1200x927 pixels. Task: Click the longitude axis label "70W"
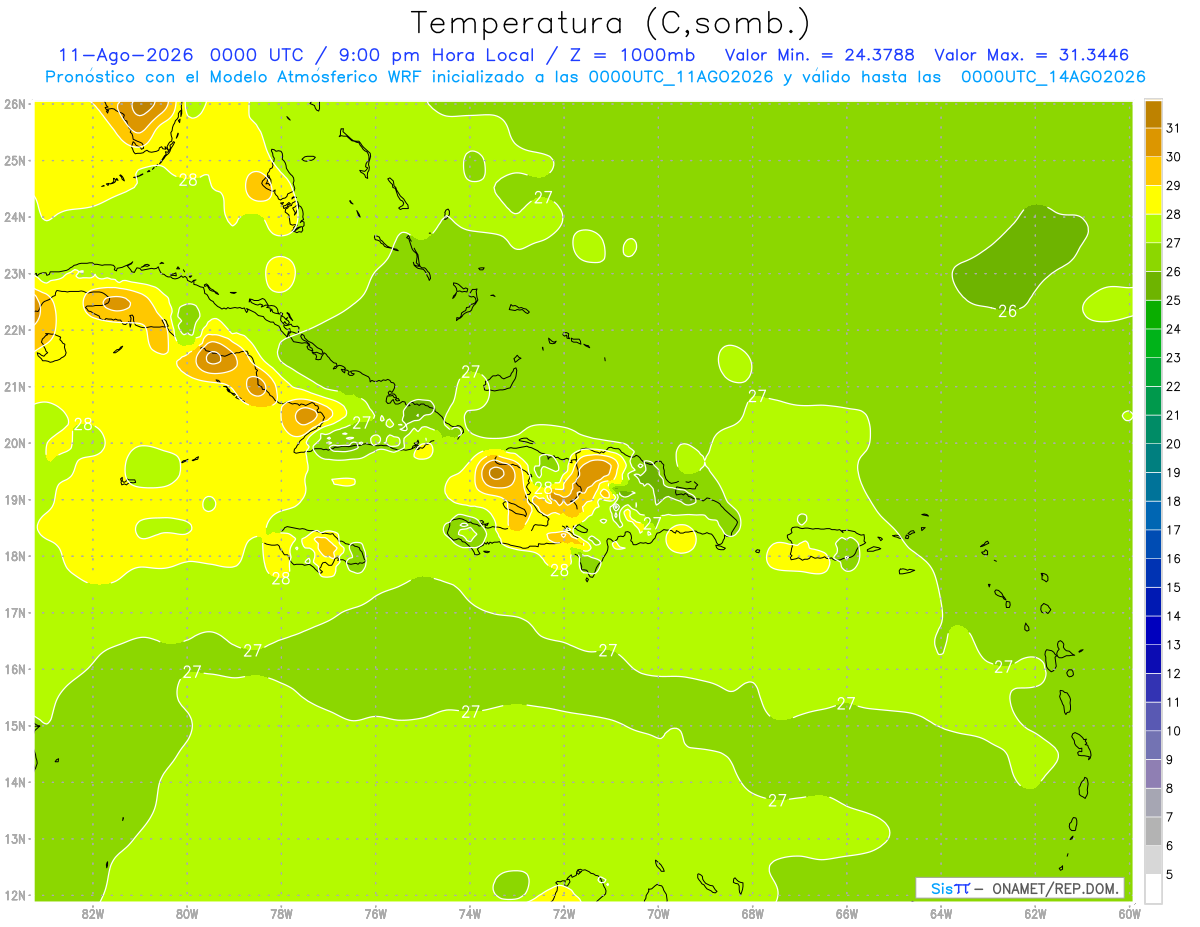658,914
